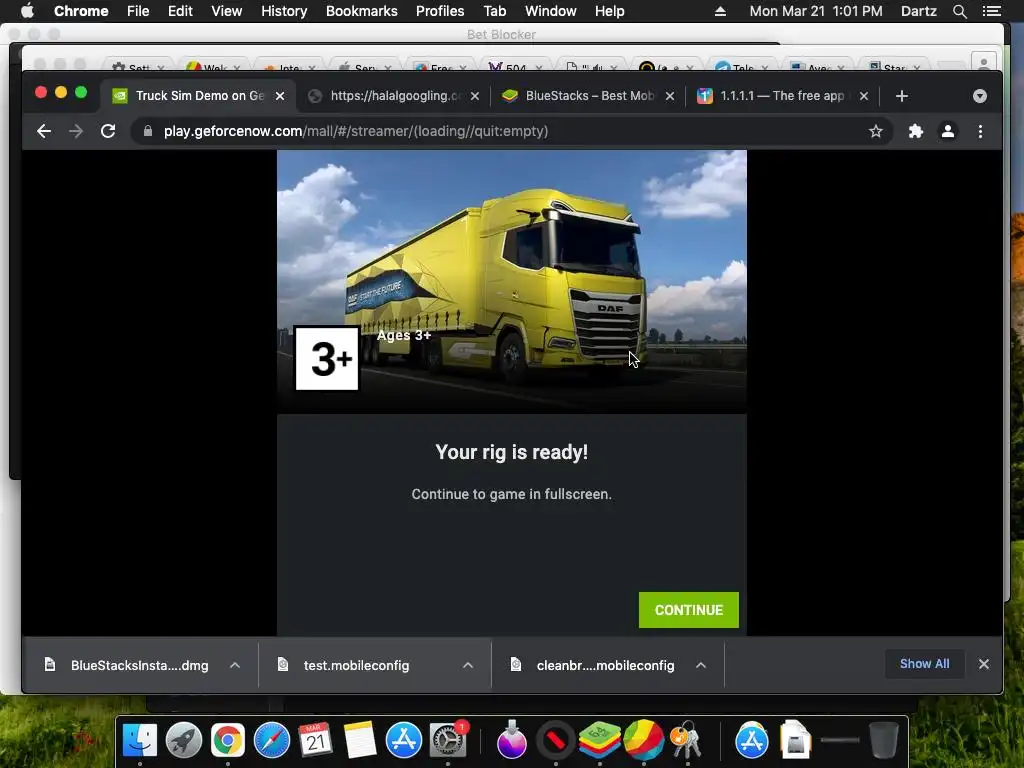Click the Dartz user name in menu bar
The image size is (1024, 768).
pyautogui.click(x=918, y=11)
